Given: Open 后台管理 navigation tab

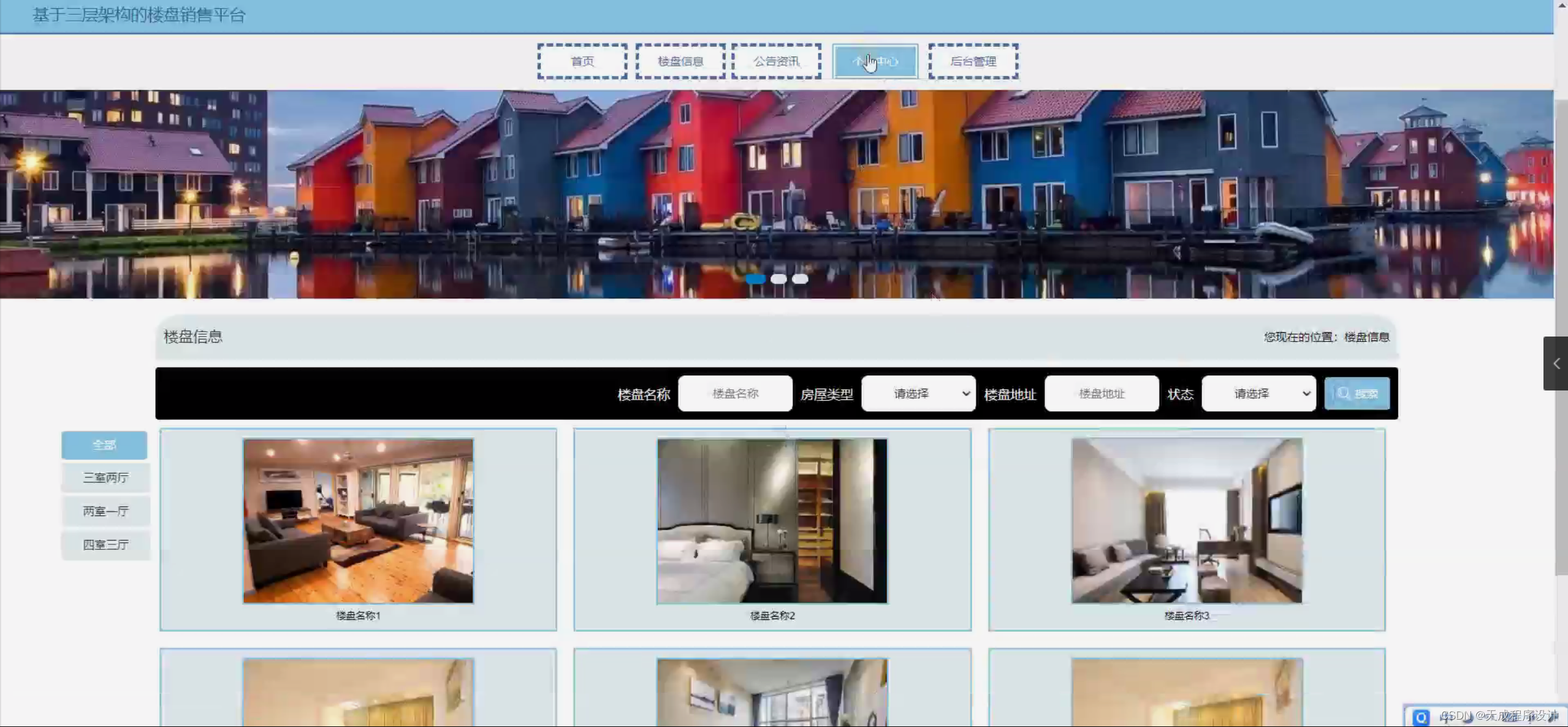Looking at the screenshot, I should pyautogui.click(x=973, y=61).
